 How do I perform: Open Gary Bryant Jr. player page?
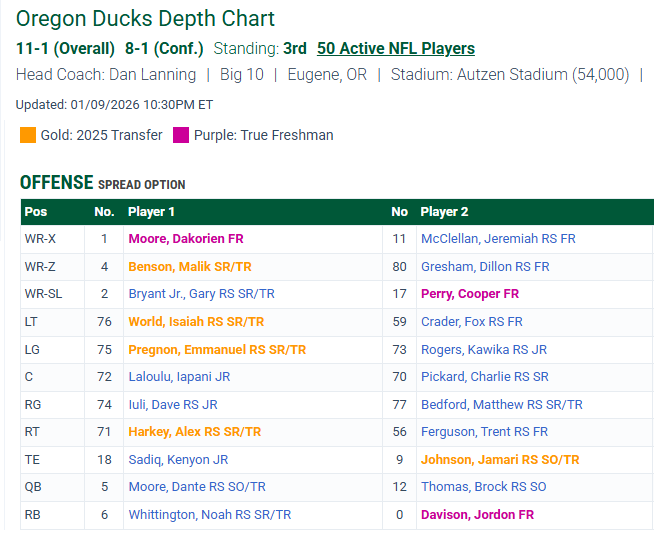pyautogui.click(x=201, y=294)
